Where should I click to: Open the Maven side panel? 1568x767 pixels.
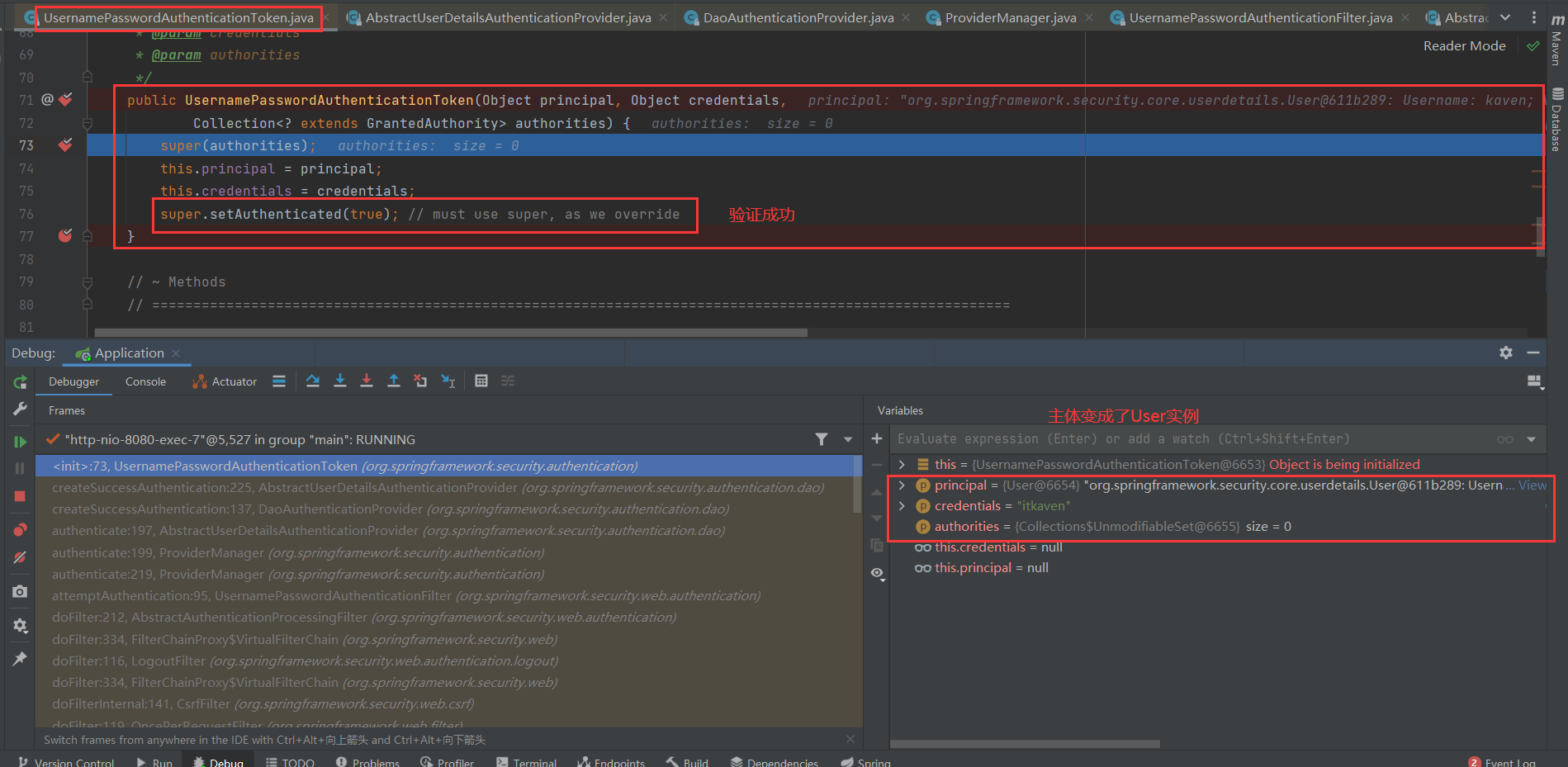click(1556, 41)
